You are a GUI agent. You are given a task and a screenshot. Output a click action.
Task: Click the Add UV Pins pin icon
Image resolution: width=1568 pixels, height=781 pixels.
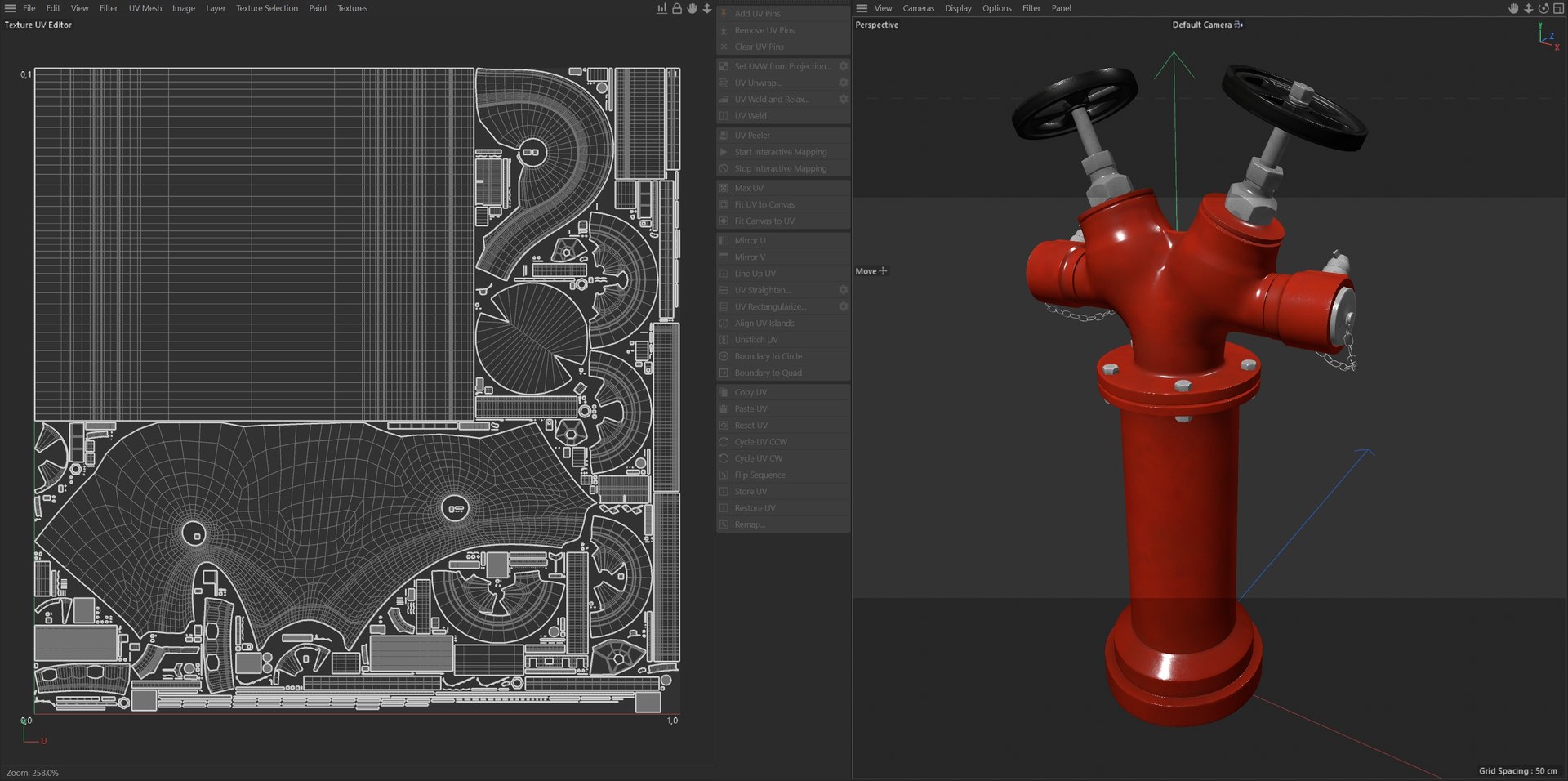(x=724, y=13)
